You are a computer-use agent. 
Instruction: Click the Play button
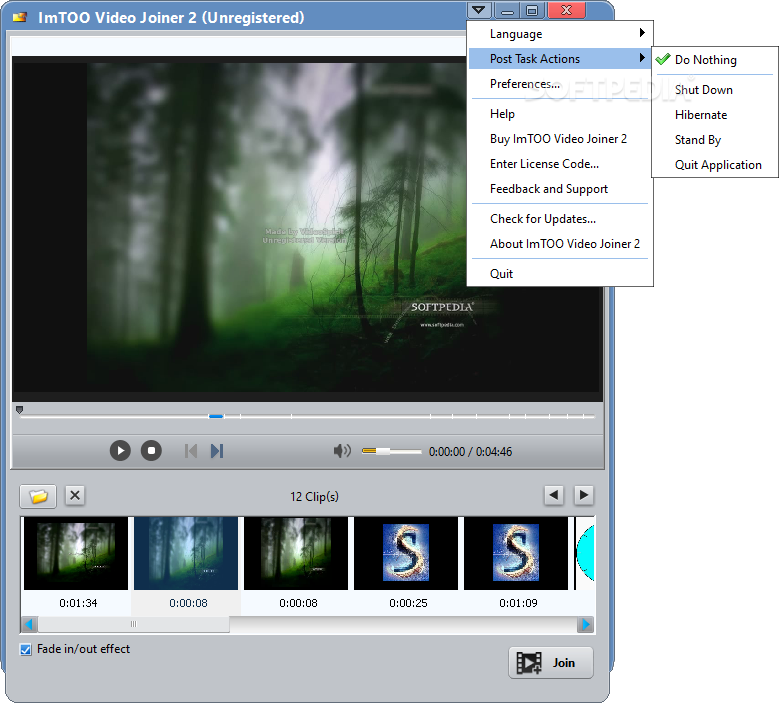click(x=120, y=451)
